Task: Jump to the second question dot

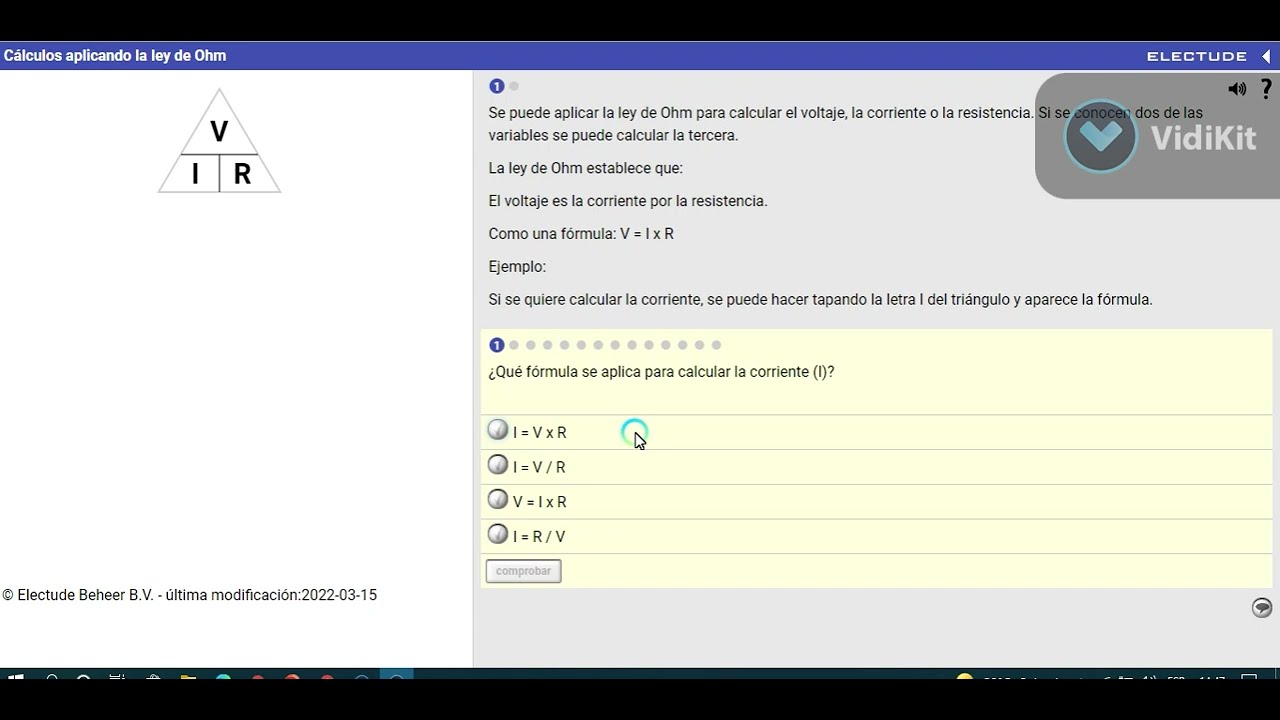Action: 514,345
